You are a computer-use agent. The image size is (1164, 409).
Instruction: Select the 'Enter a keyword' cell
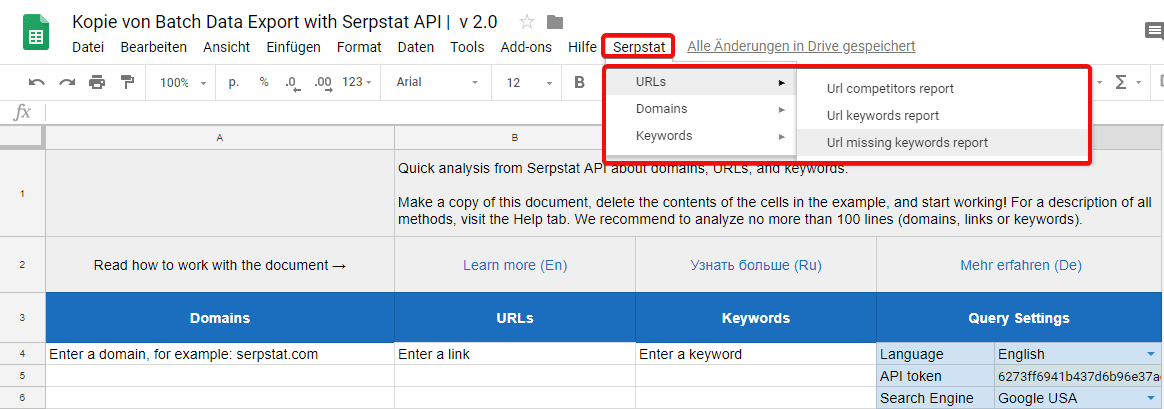(756, 354)
